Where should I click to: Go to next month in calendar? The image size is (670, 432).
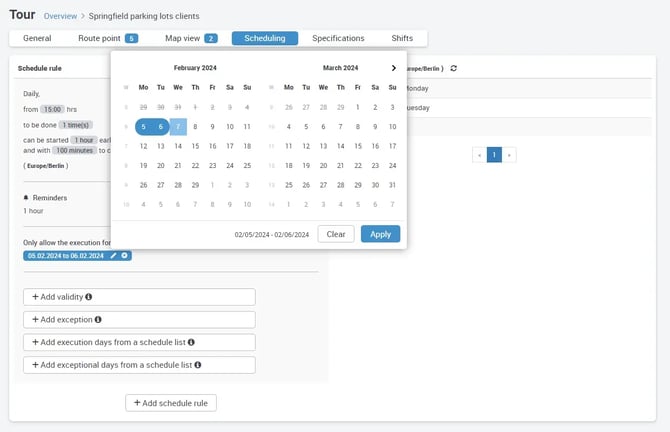pos(394,68)
